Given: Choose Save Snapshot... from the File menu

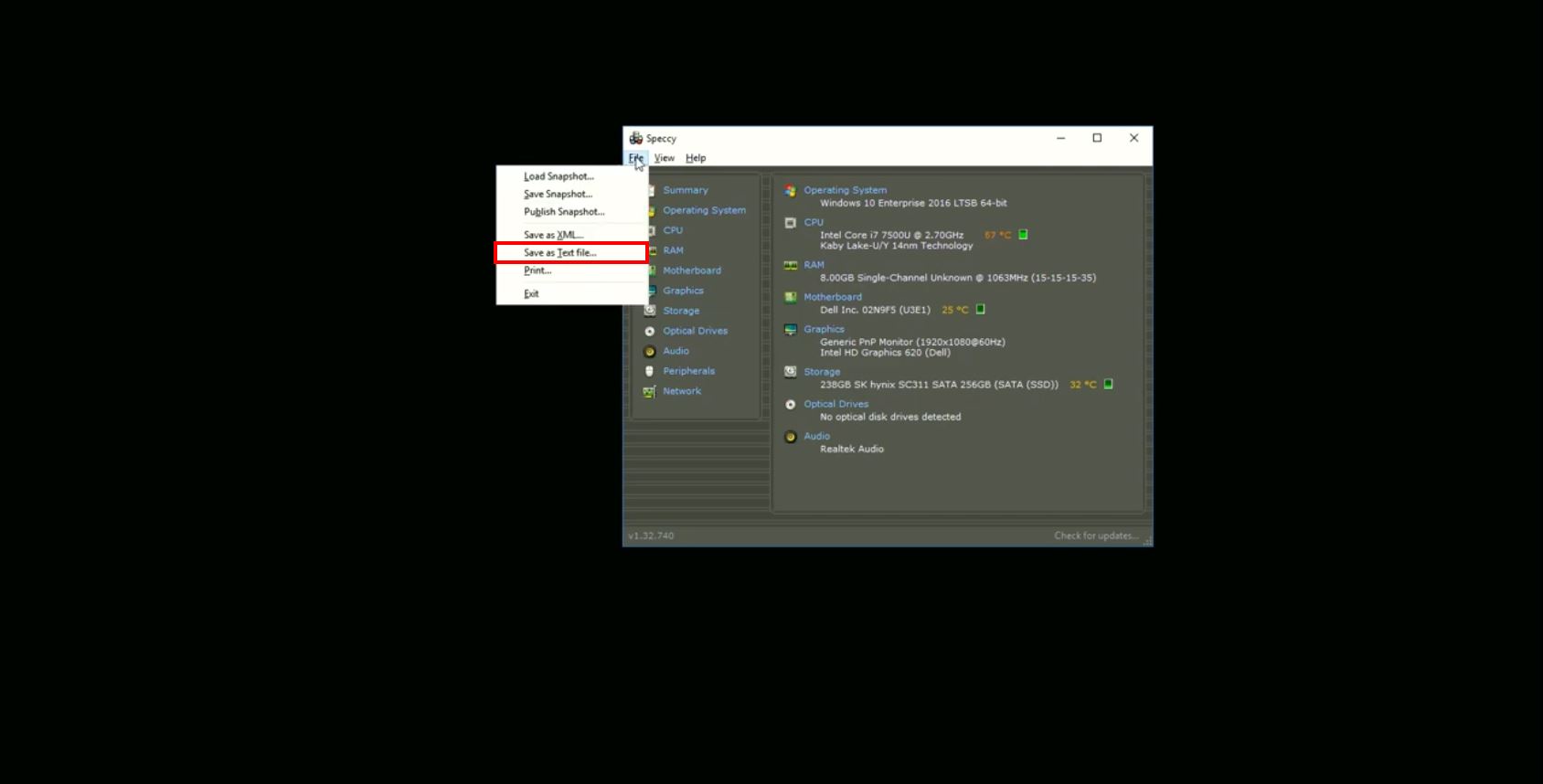Looking at the screenshot, I should (572, 194).
